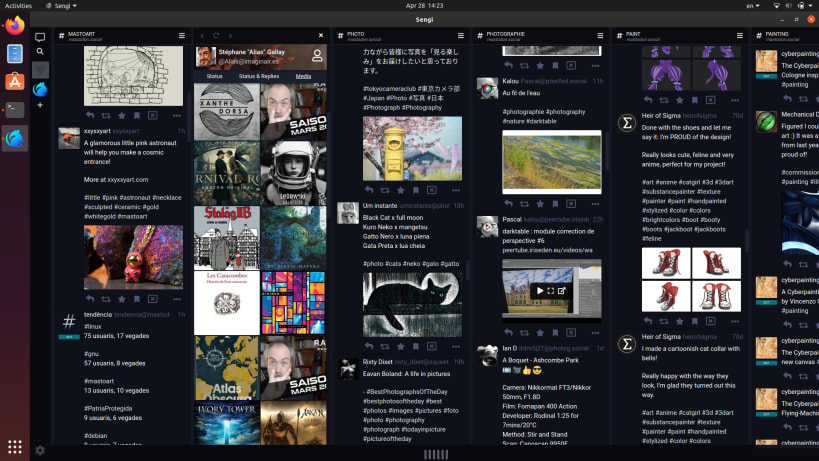
Task: Favorite the red shoes post
Action: point(680,321)
